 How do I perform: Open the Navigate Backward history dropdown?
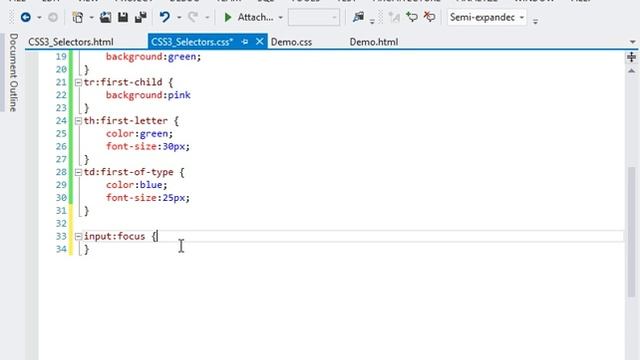(x=39, y=18)
